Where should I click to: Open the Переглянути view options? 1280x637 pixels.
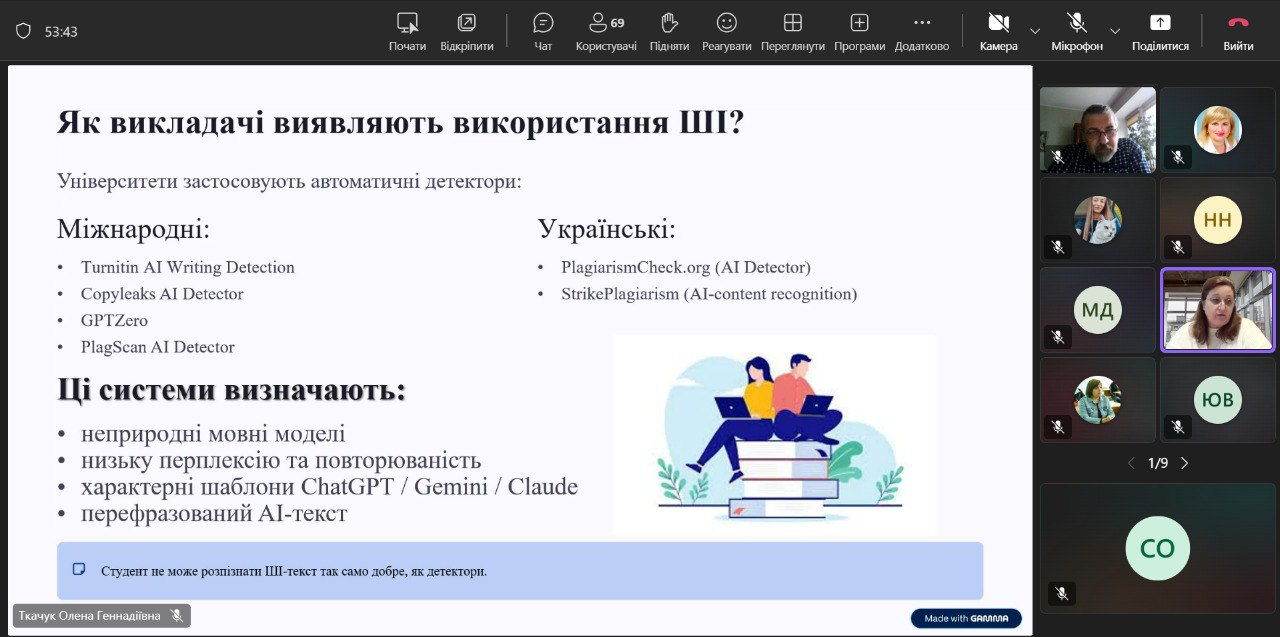click(x=792, y=30)
